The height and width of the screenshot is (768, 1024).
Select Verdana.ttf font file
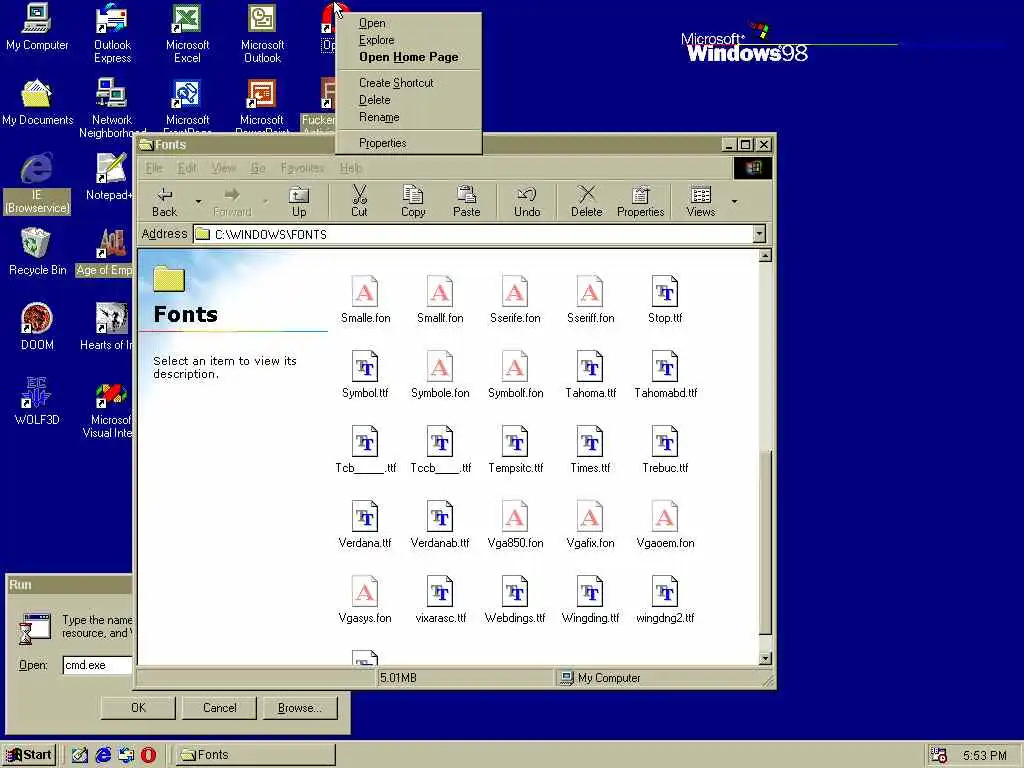[x=365, y=525]
